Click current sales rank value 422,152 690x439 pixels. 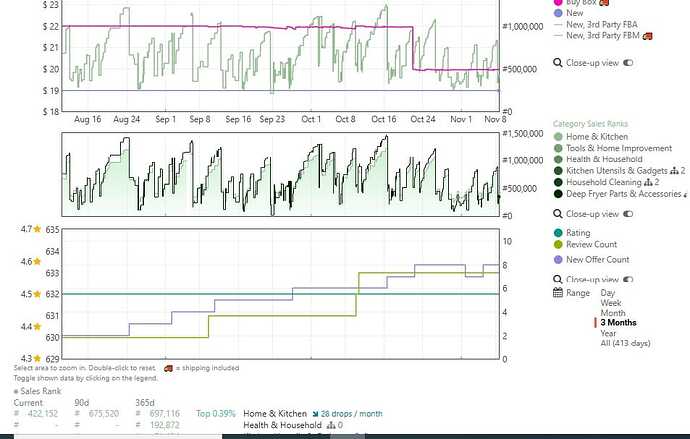coord(43,414)
